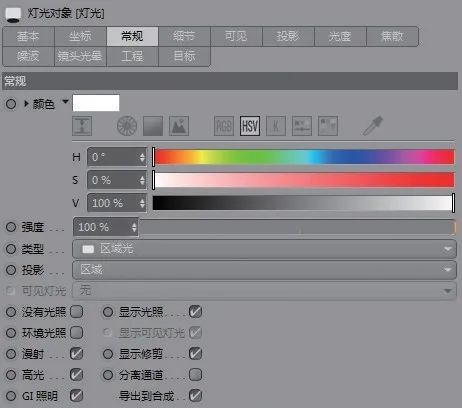Click on the saturation gradient slider
The height and width of the screenshot is (408, 462).
303,180
